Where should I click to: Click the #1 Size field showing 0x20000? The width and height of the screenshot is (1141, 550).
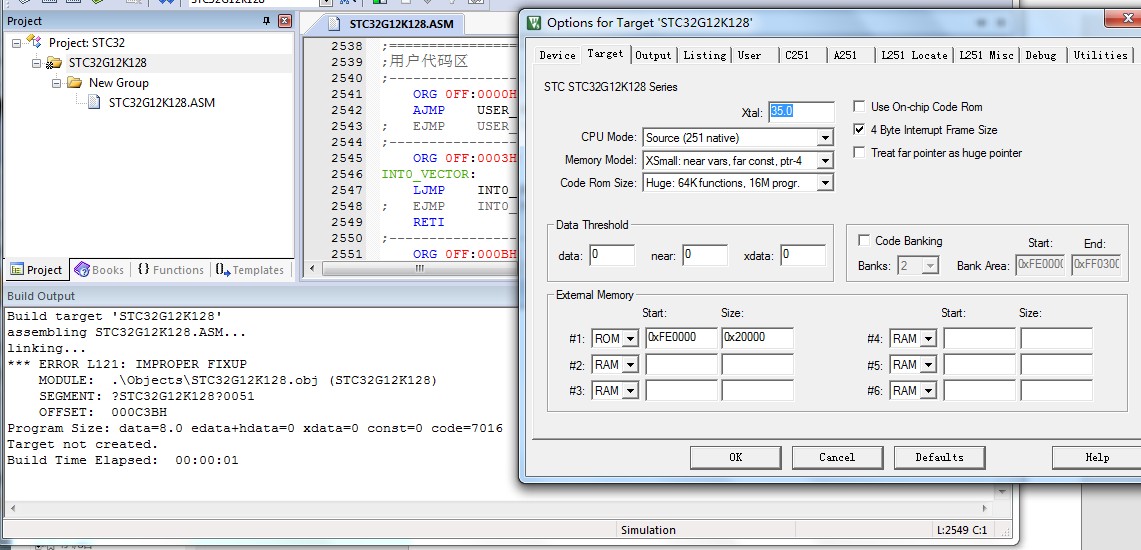(758, 338)
